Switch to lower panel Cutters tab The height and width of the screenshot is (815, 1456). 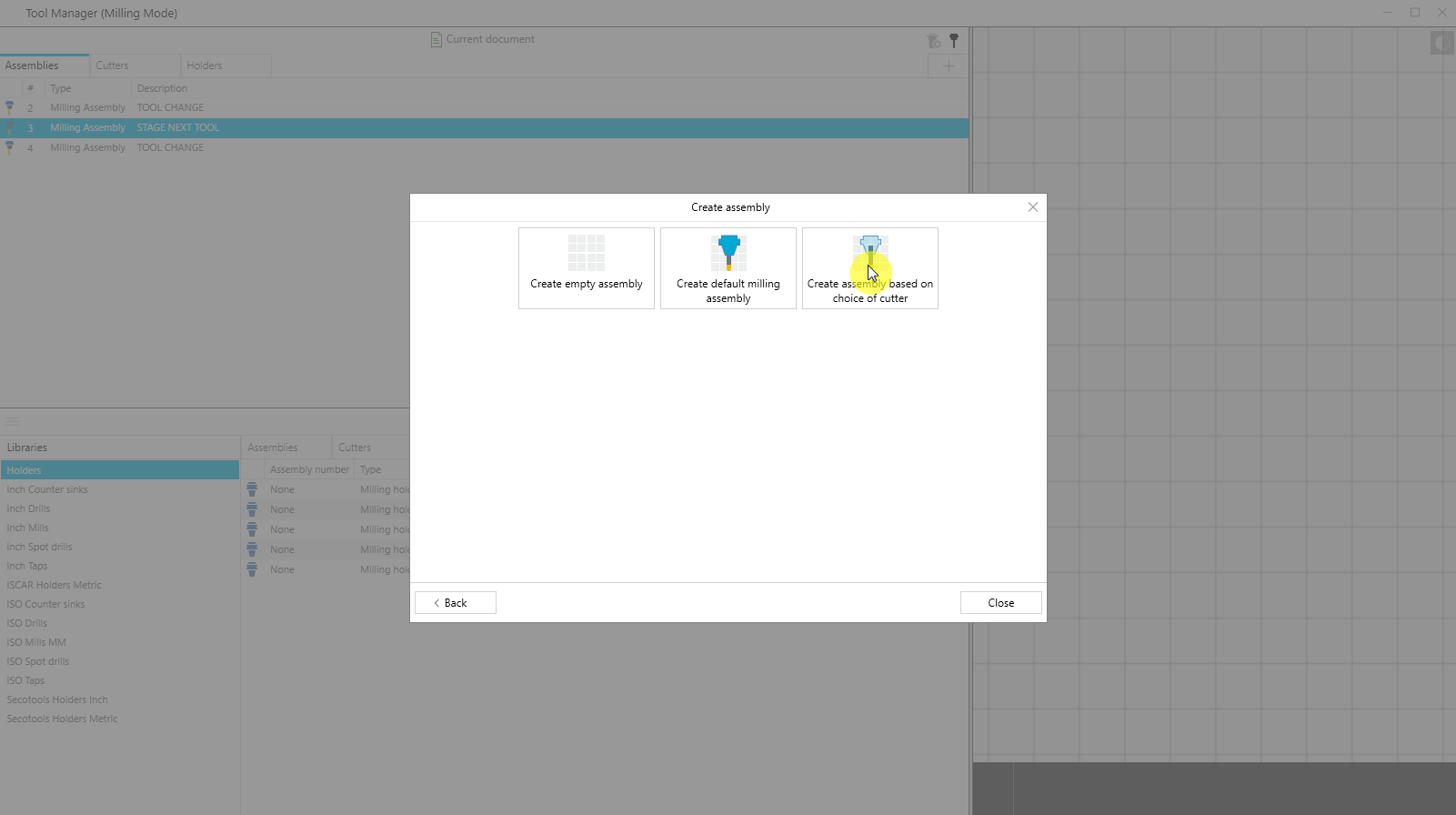click(355, 448)
